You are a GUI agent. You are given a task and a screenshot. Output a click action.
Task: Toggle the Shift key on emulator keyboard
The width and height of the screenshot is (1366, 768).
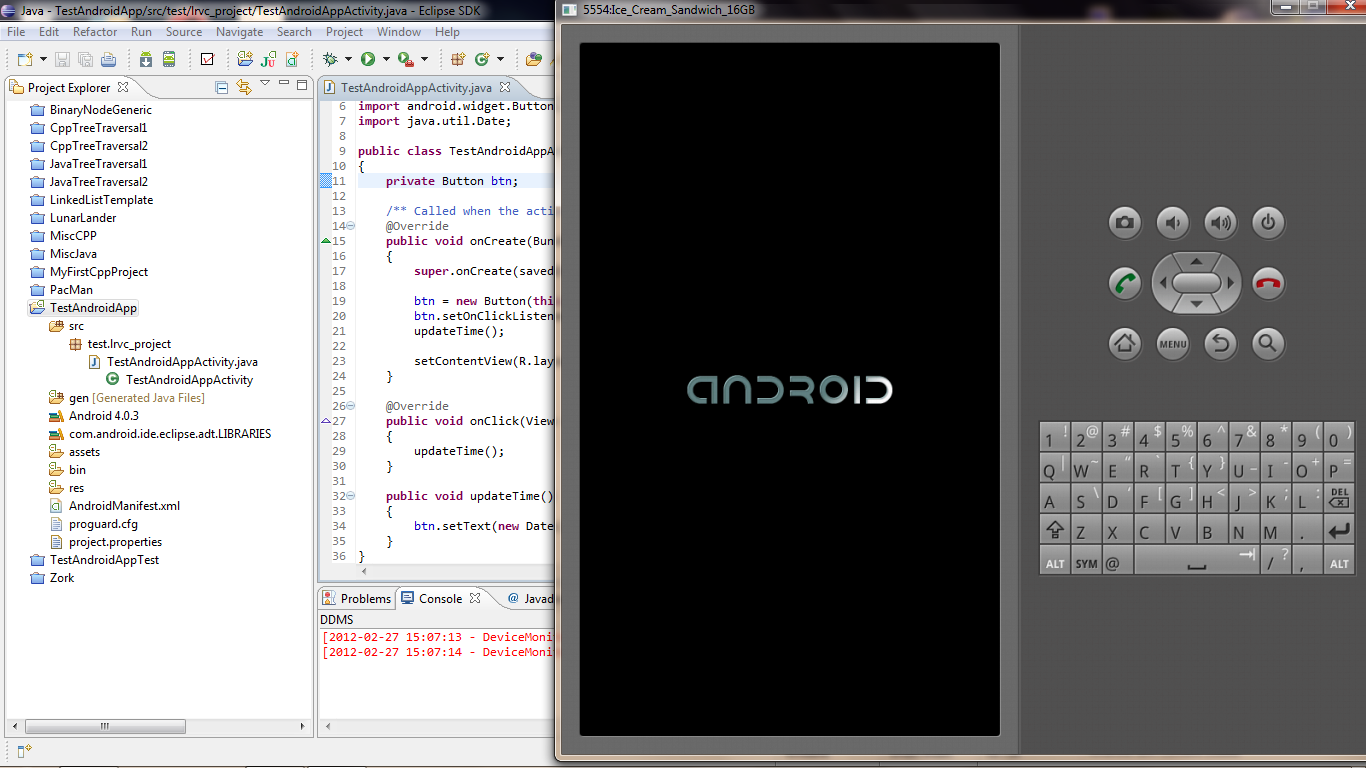pyautogui.click(x=1054, y=531)
